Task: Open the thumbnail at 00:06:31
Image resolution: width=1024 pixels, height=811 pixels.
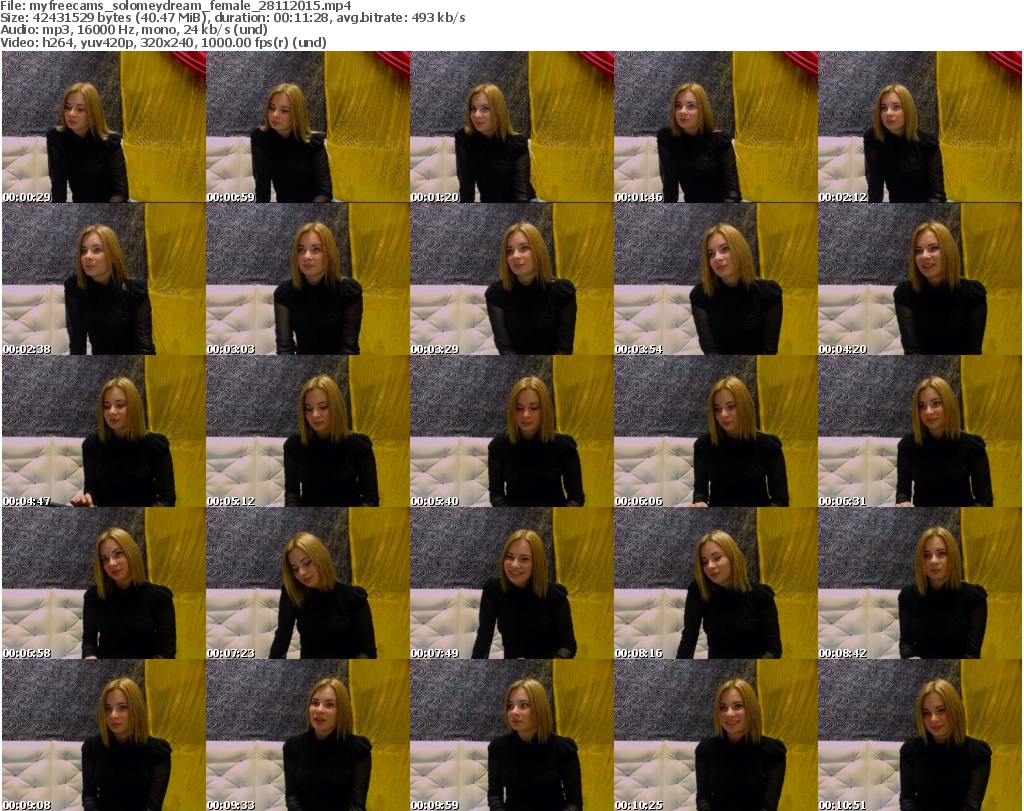Action: tap(920, 431)
